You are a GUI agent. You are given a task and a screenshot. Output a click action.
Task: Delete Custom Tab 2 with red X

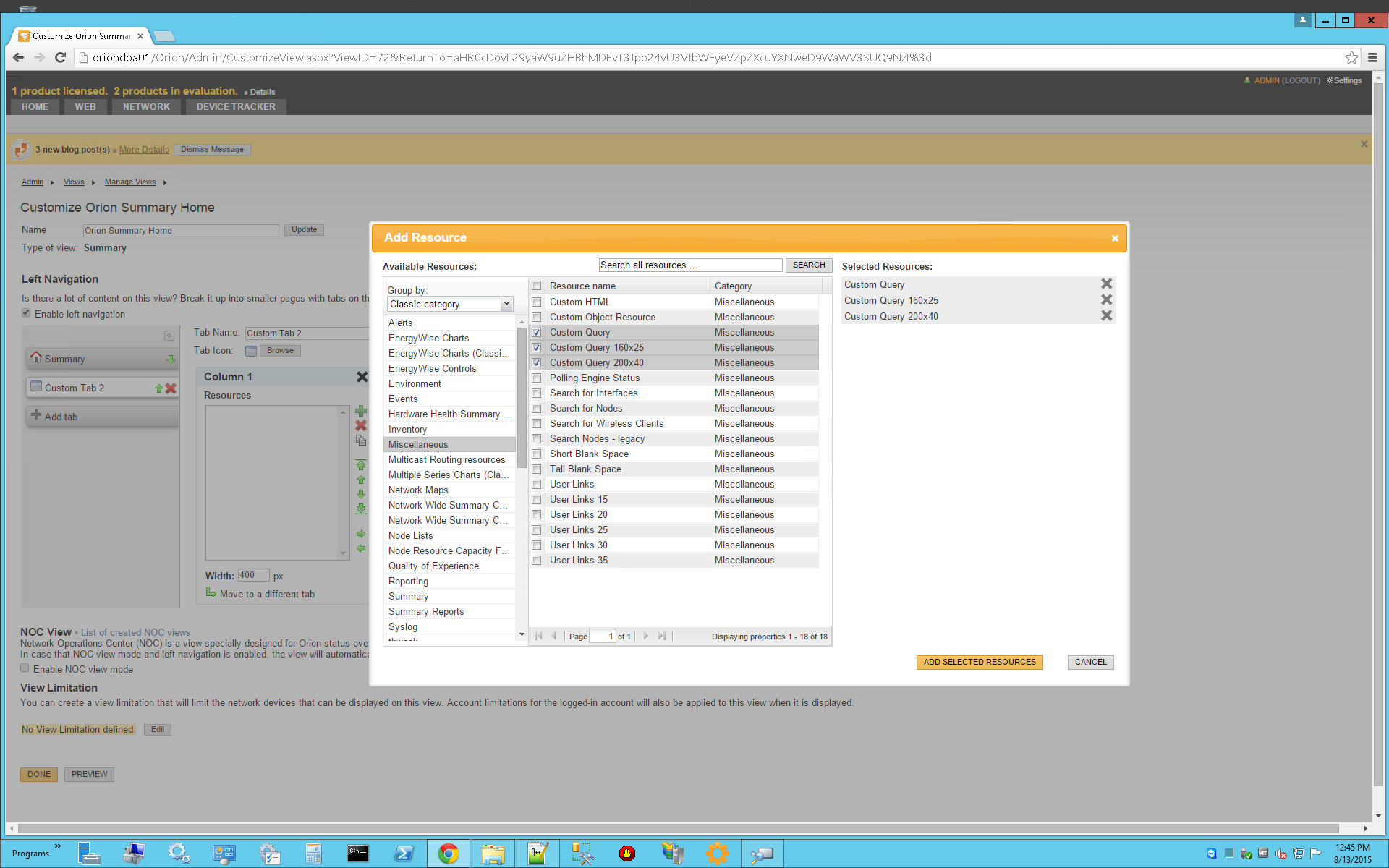tap(171, 388)
